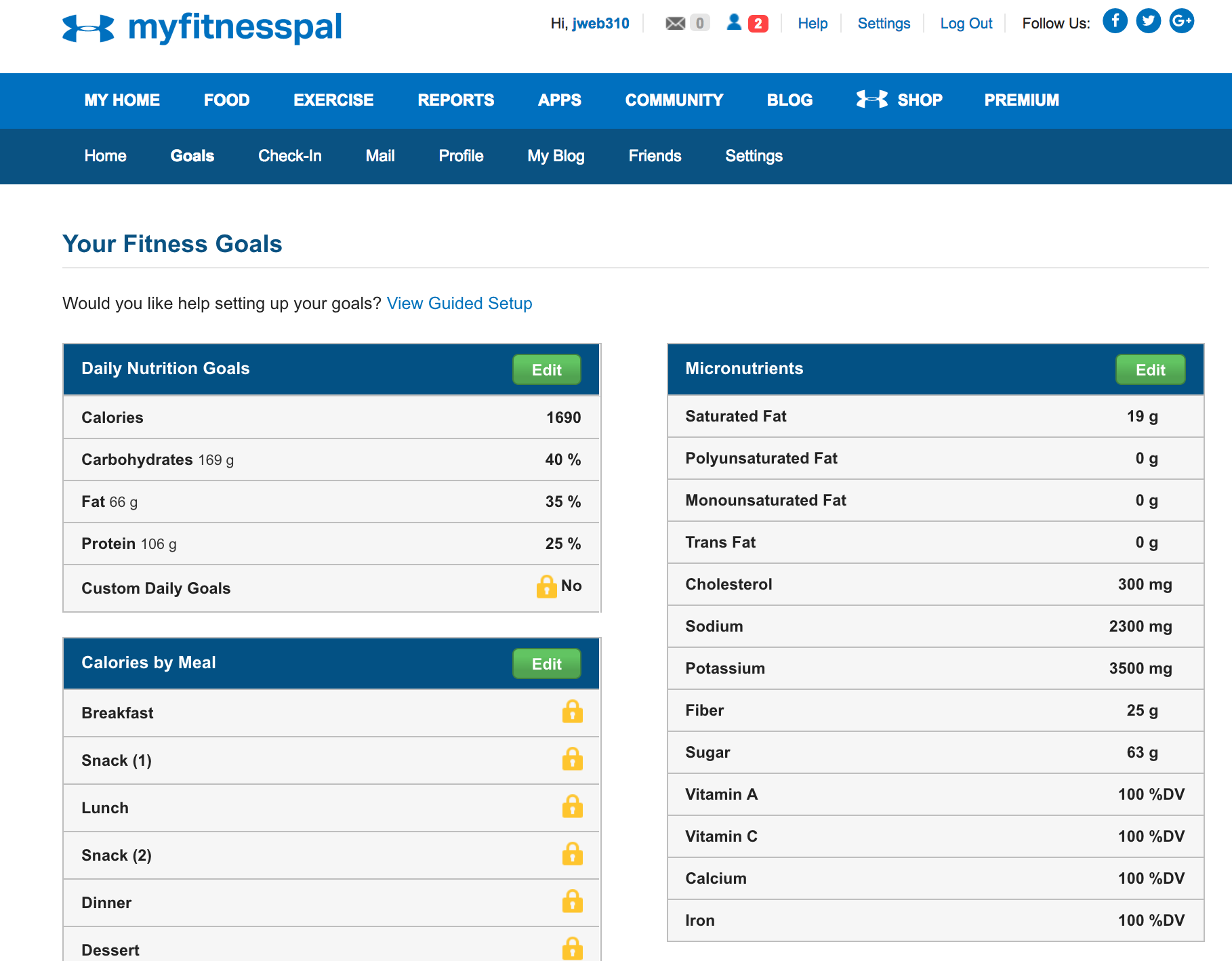Click the Log Out link
This screenshot has width=1232, height=961.
(x=966, y=23)
